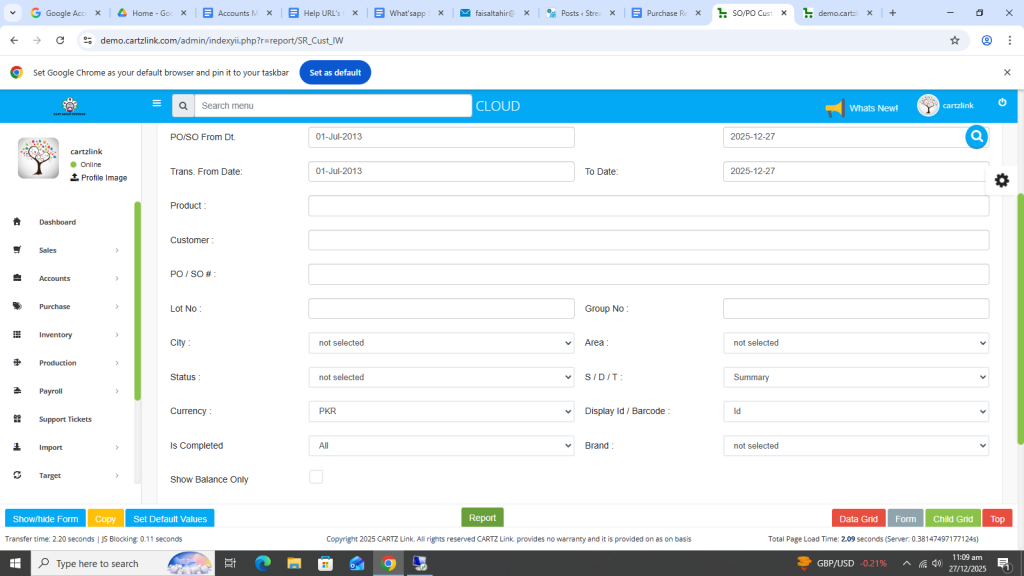Click the Product input field
Image resolution: width=1024 pixels, height=576 pixels.
click(648, 206)
